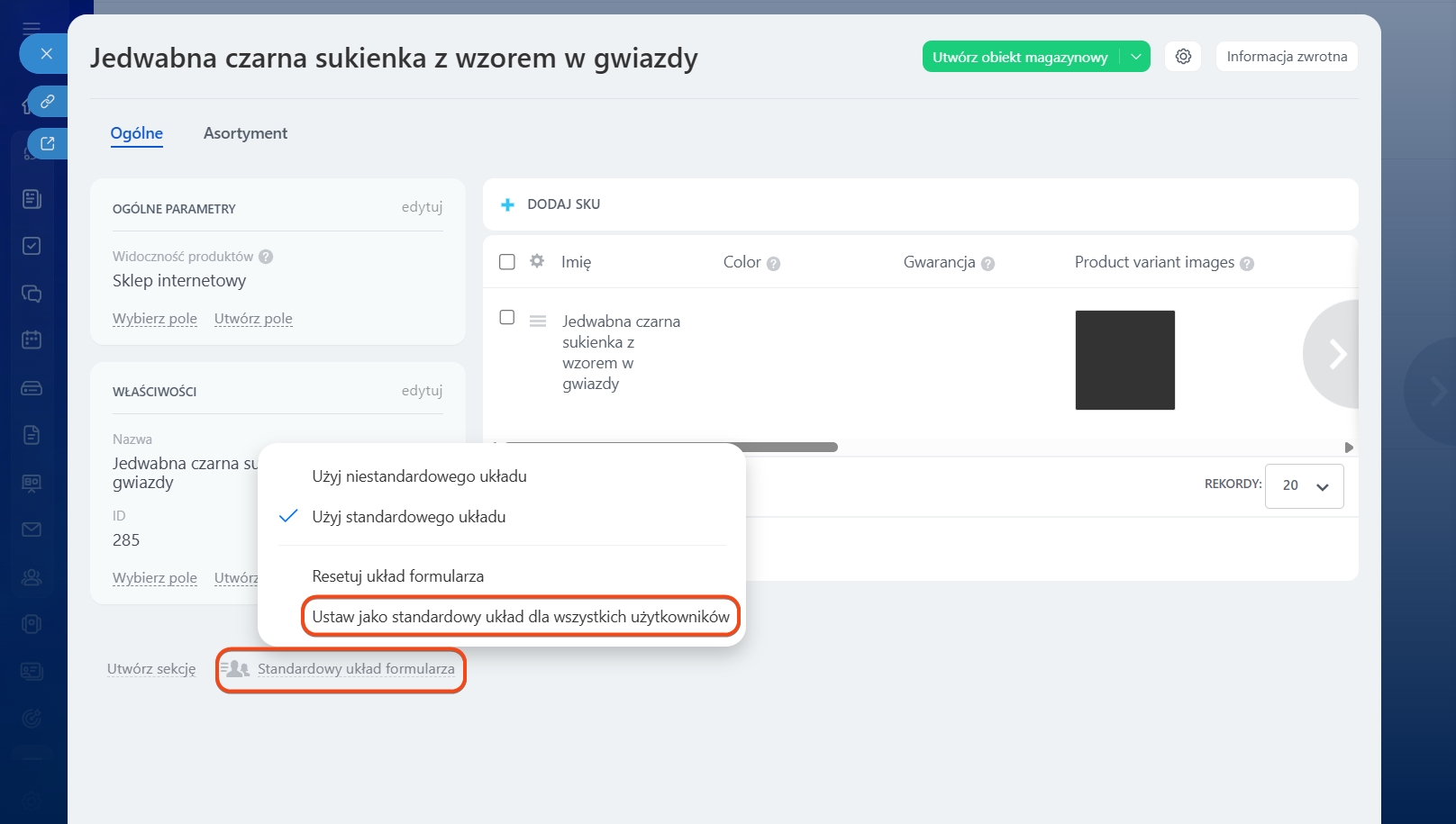Click the plus icon beside DODAJ SKU

[x=507, y=204]
